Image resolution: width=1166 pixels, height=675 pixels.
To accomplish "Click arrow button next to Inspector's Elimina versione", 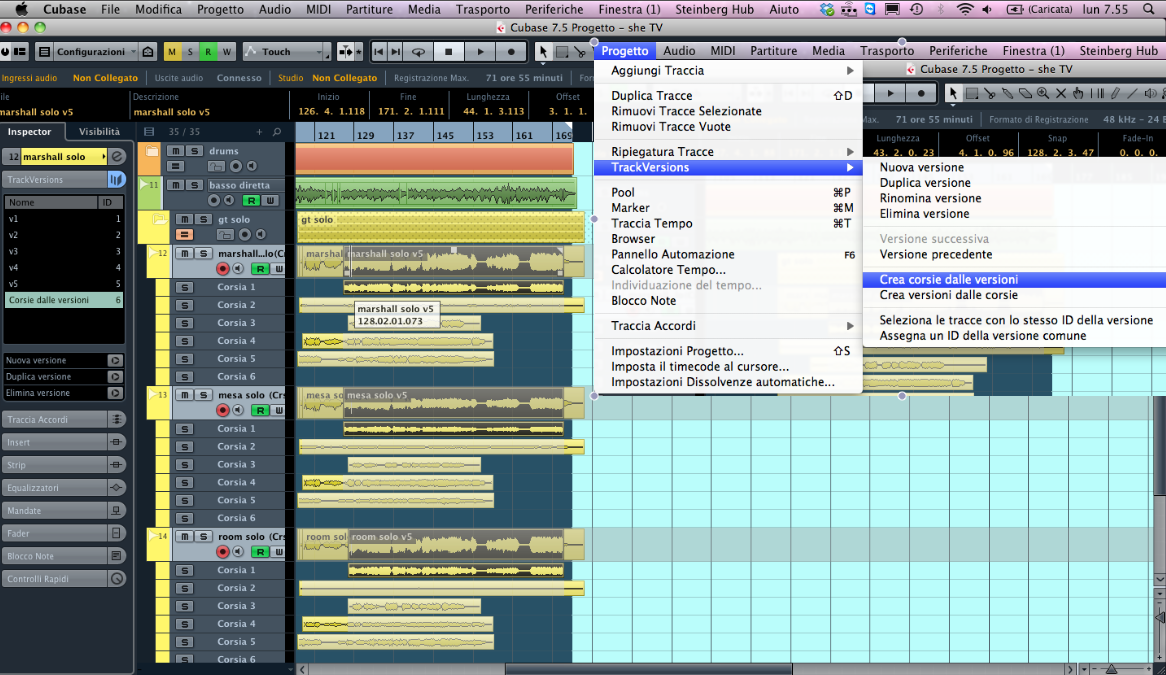I will (115, 393).
